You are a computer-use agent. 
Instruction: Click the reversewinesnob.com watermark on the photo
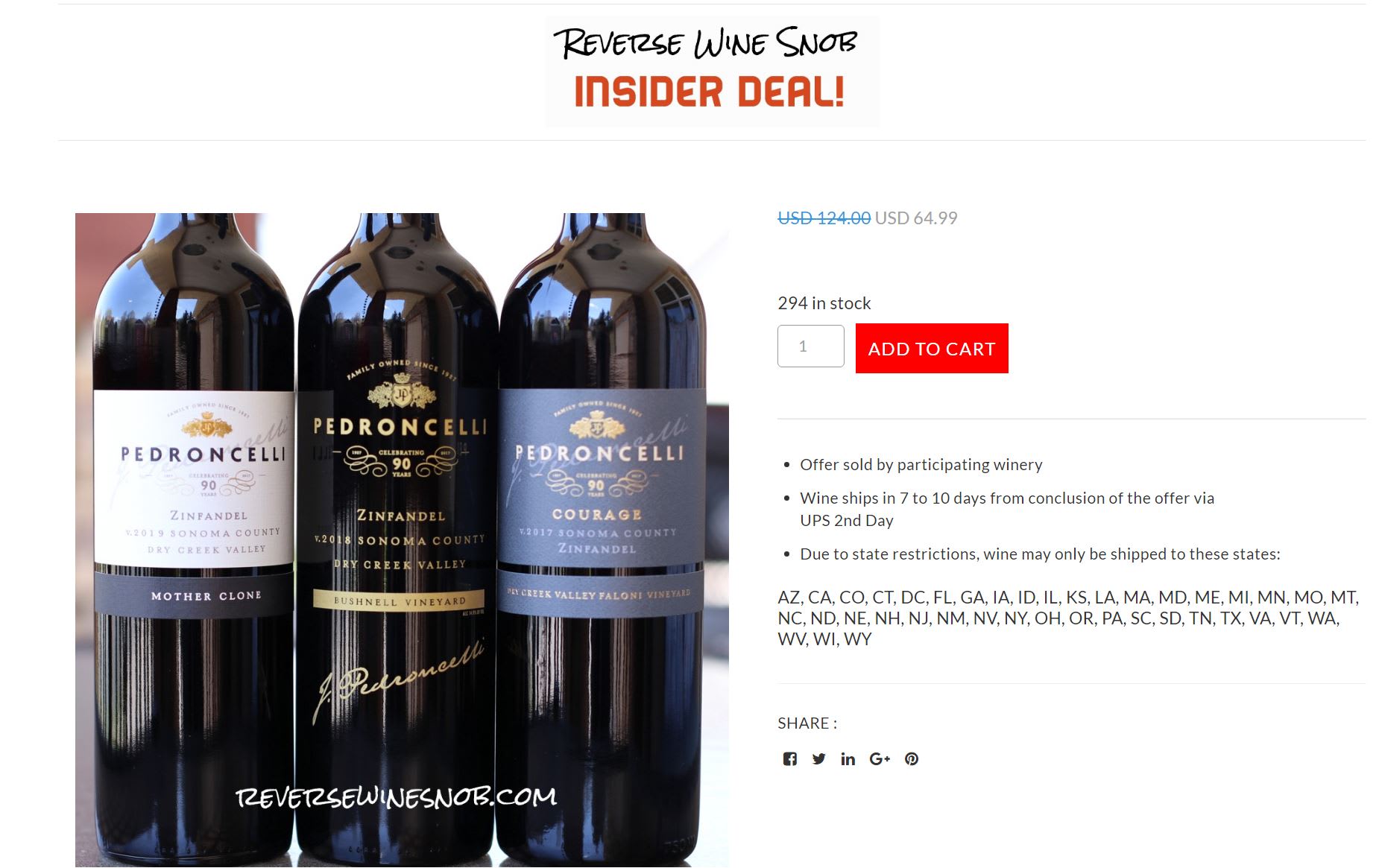click(397, 797)
